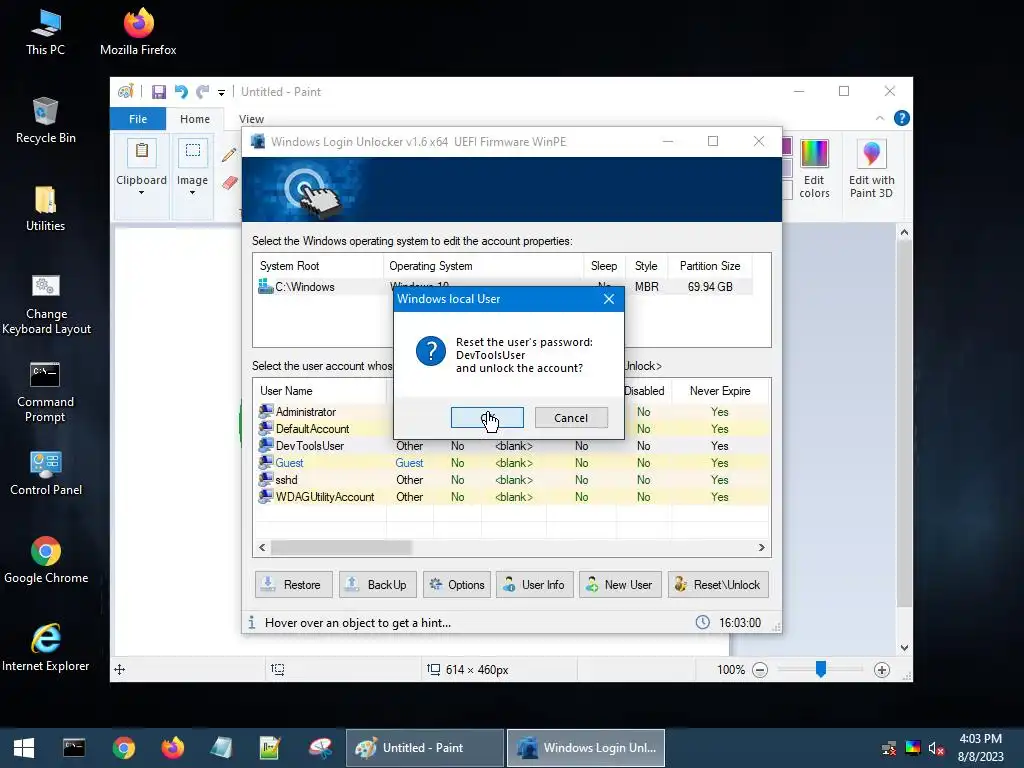Click the New User button
Screen dimensions: 1024x768
click(620, 584)
